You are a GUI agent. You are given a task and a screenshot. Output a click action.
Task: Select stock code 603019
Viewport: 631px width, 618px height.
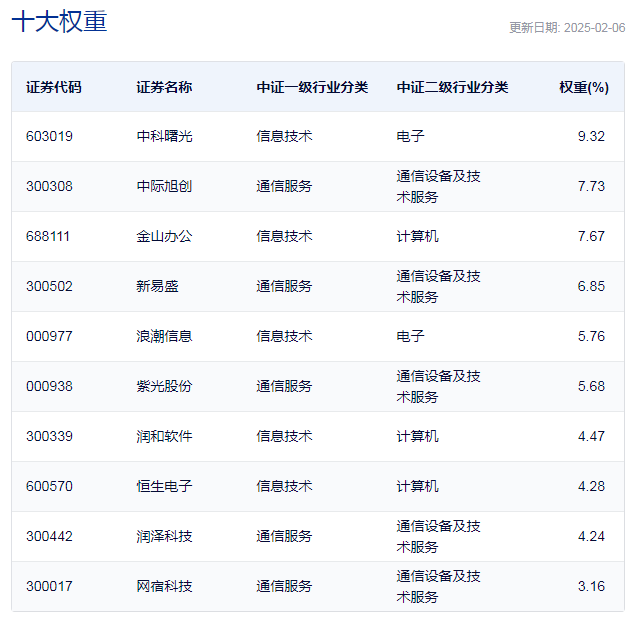click(x=49, y=136)
